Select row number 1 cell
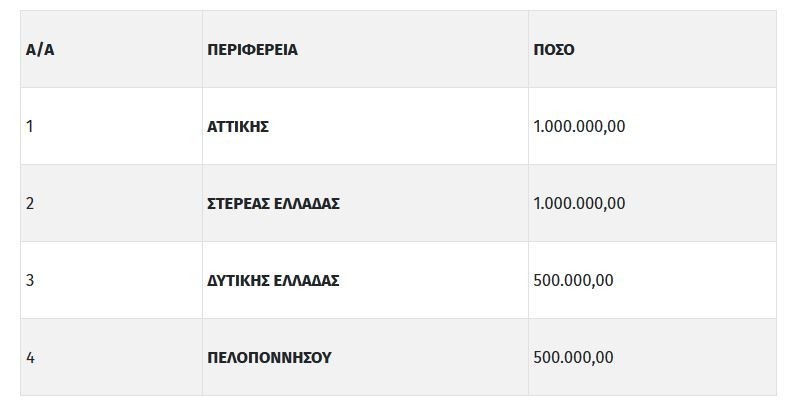This screenshot has width=795, height=408. [31, 127]
